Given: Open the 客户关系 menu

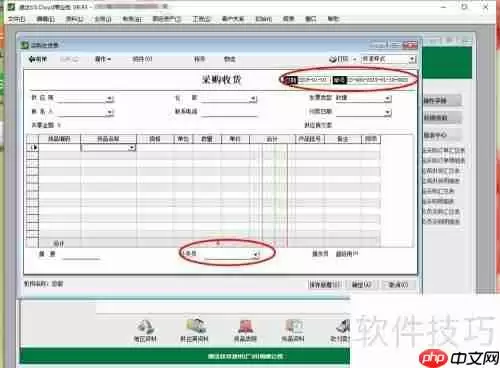Looking at the screenshot, I should 233,19.
